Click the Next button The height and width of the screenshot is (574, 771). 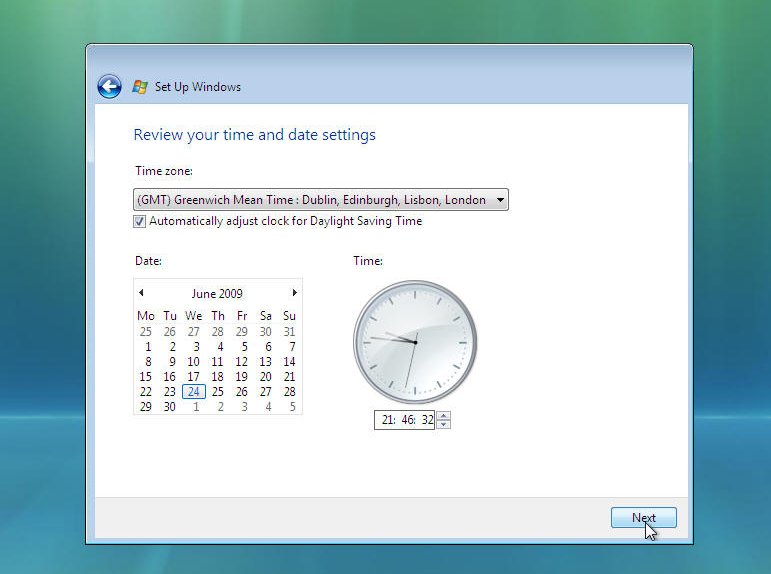[644, 517]
